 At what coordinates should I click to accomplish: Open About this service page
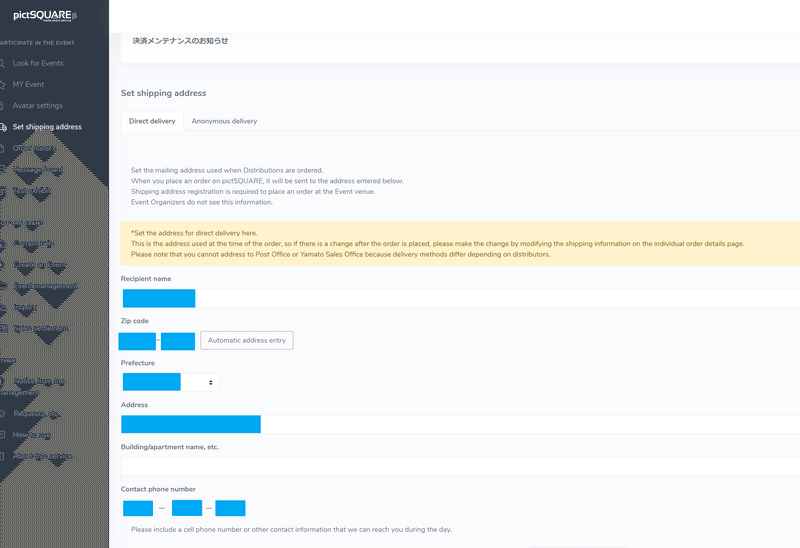[43, 456]
